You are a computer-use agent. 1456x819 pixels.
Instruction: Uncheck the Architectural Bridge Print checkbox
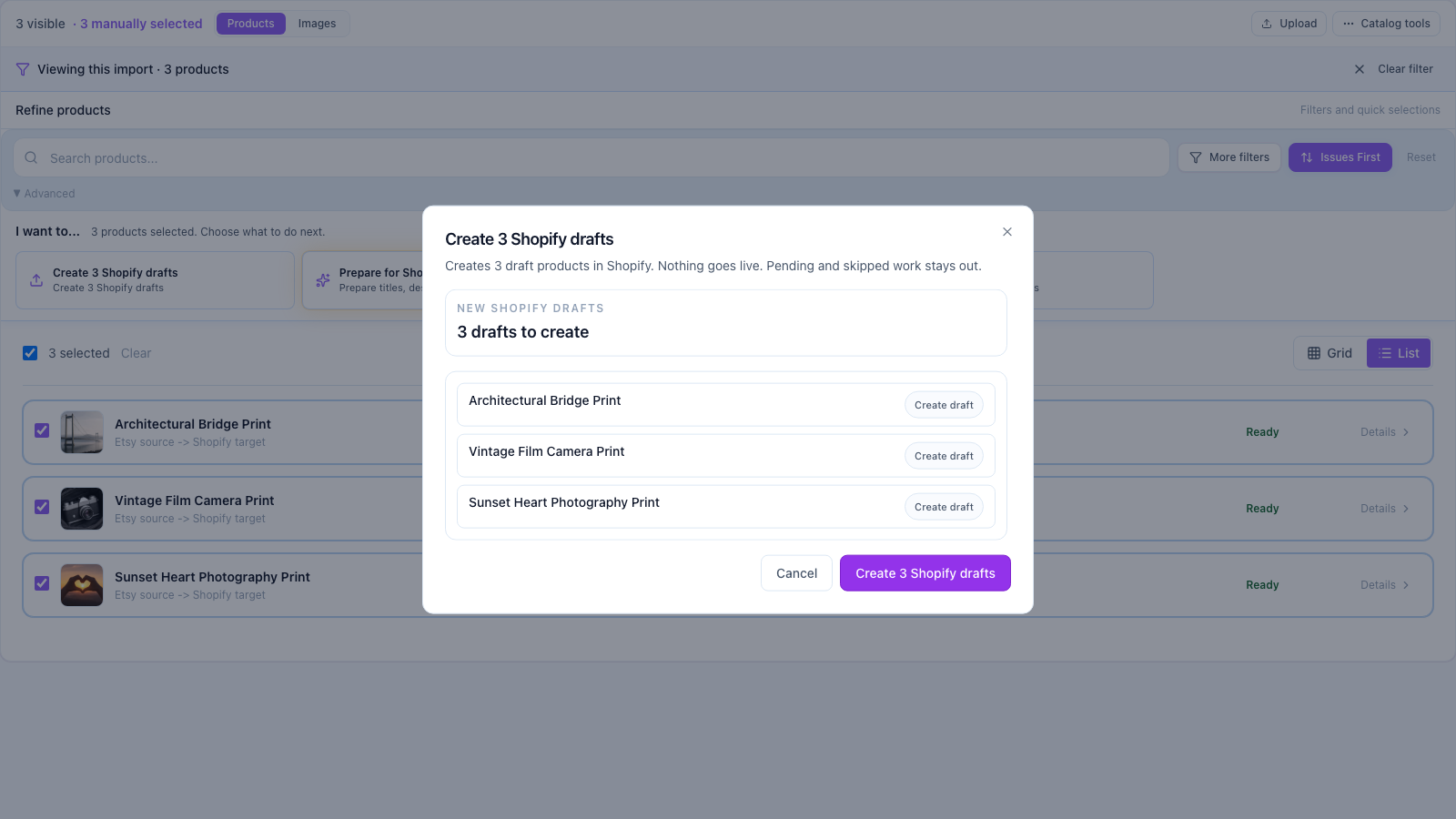(42, 430)
